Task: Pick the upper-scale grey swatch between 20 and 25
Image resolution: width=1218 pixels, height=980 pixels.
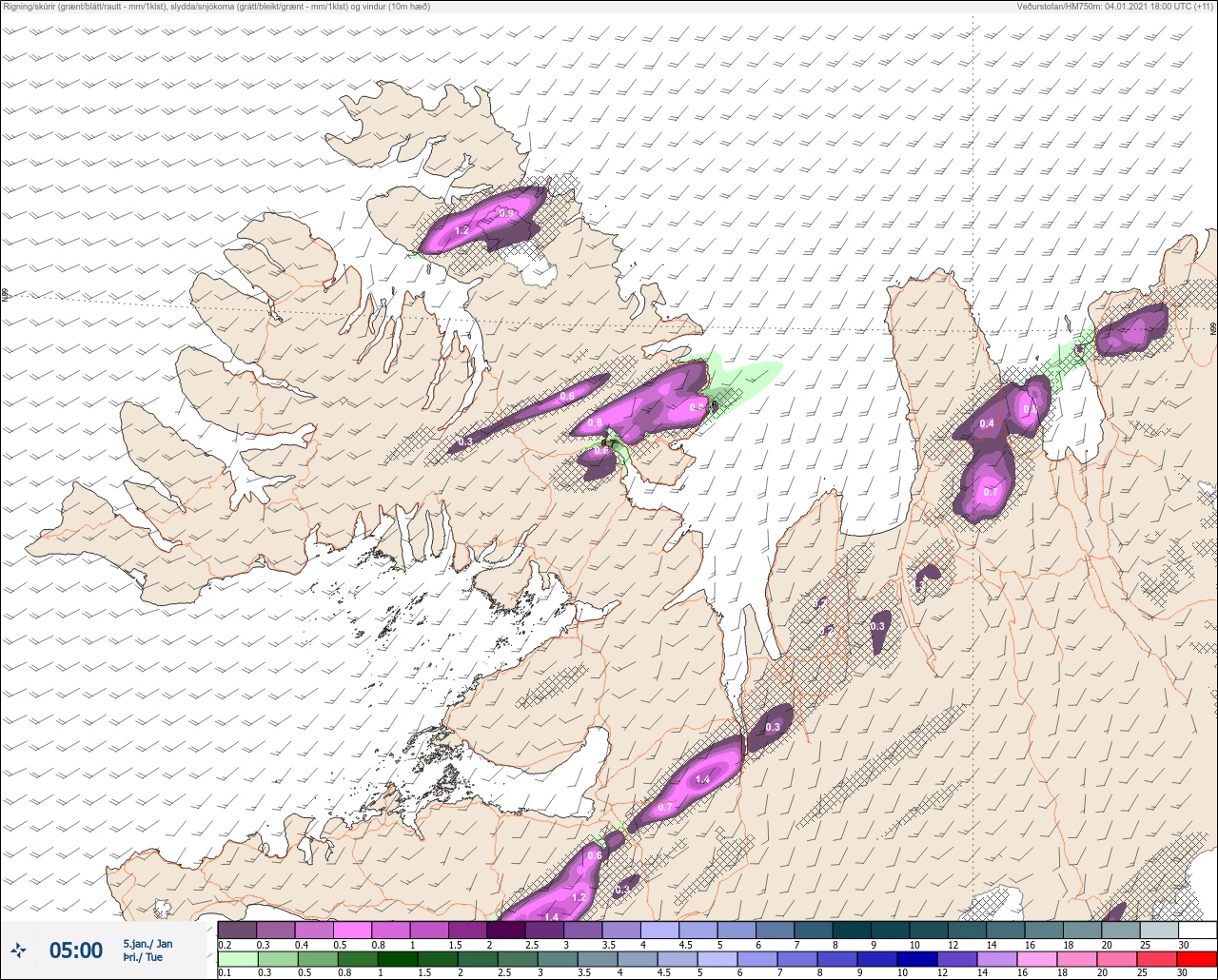Action: [x=1120, y=930]
